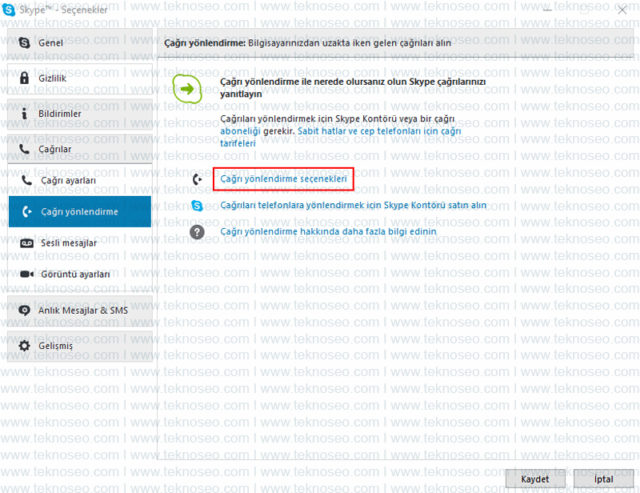
Task: Click the Bildirimler info icon
Action: click(x=24, y=113)
